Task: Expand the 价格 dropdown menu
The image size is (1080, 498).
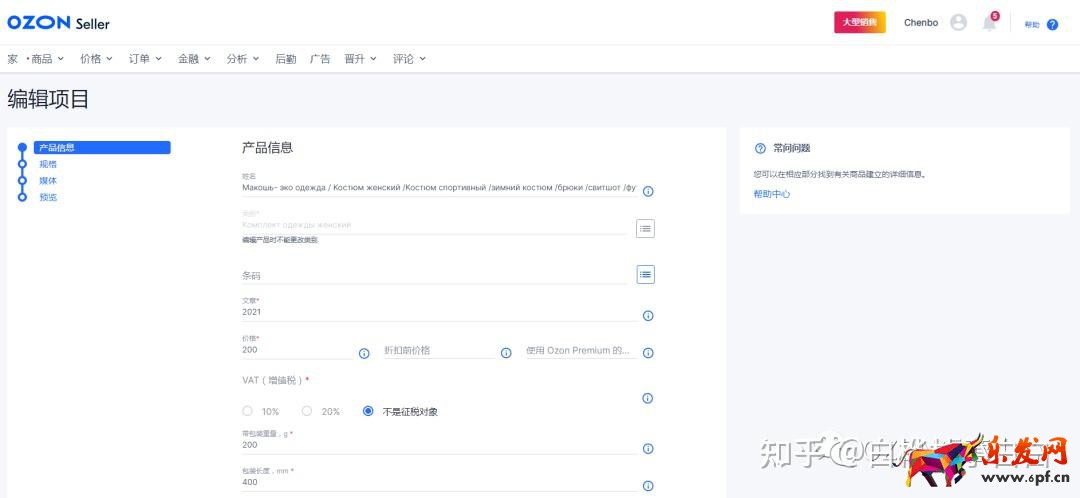Action: click(x=96, y=59)
